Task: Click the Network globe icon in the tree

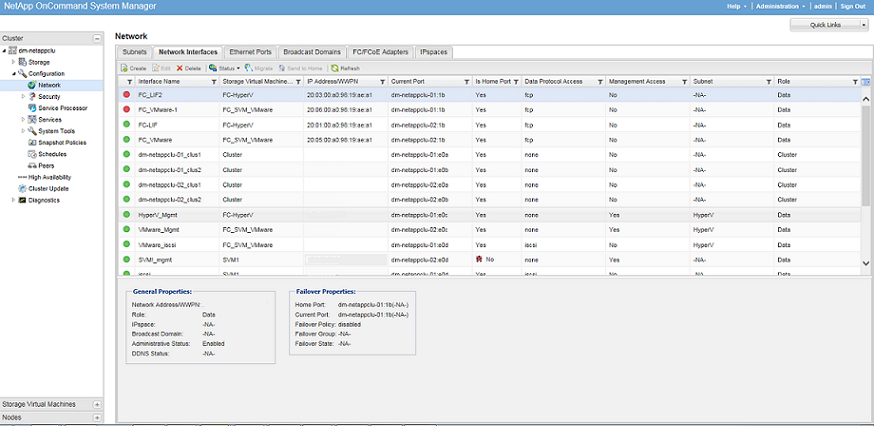Action: point(32,85)
